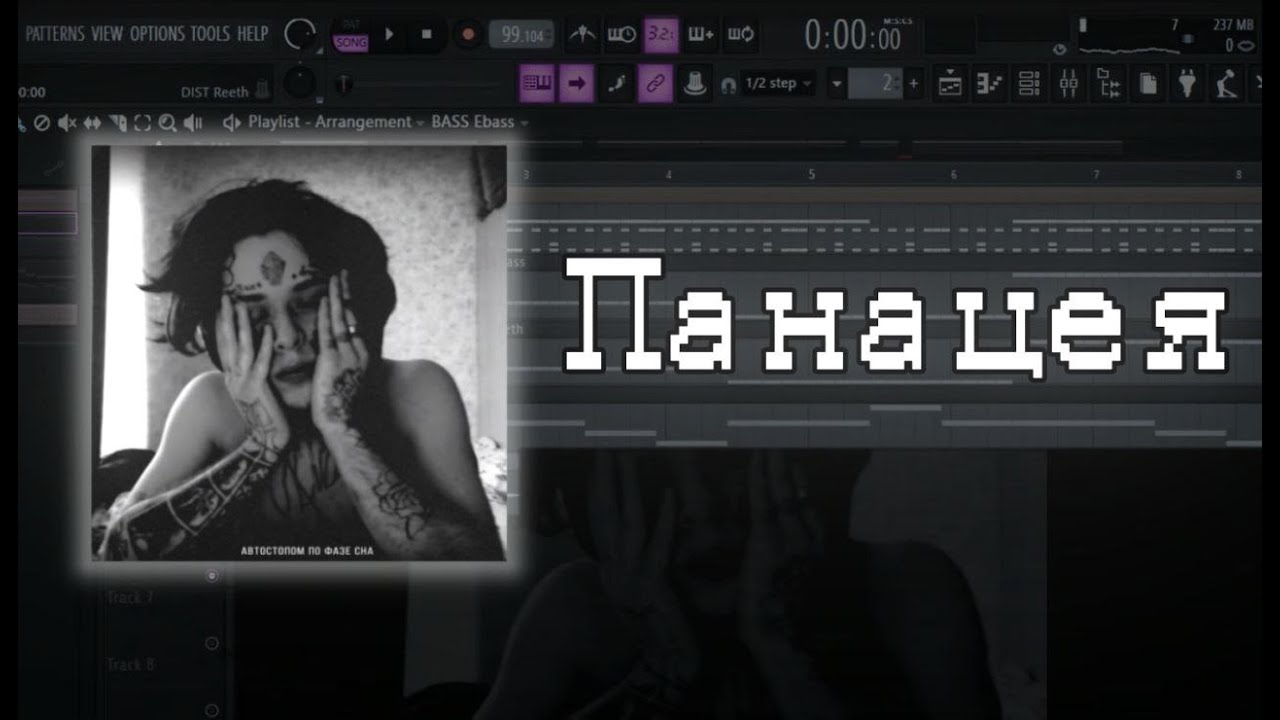Start playback with the play button
The width and height of the screenshot is (1280, 720).
[x=389, y=34]
